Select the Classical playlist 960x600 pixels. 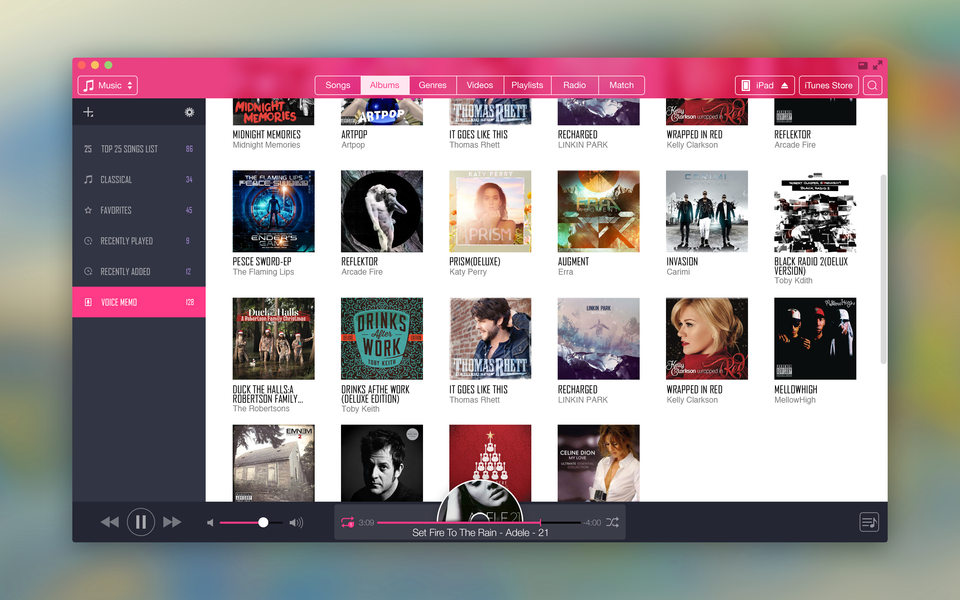pos(139,179)
